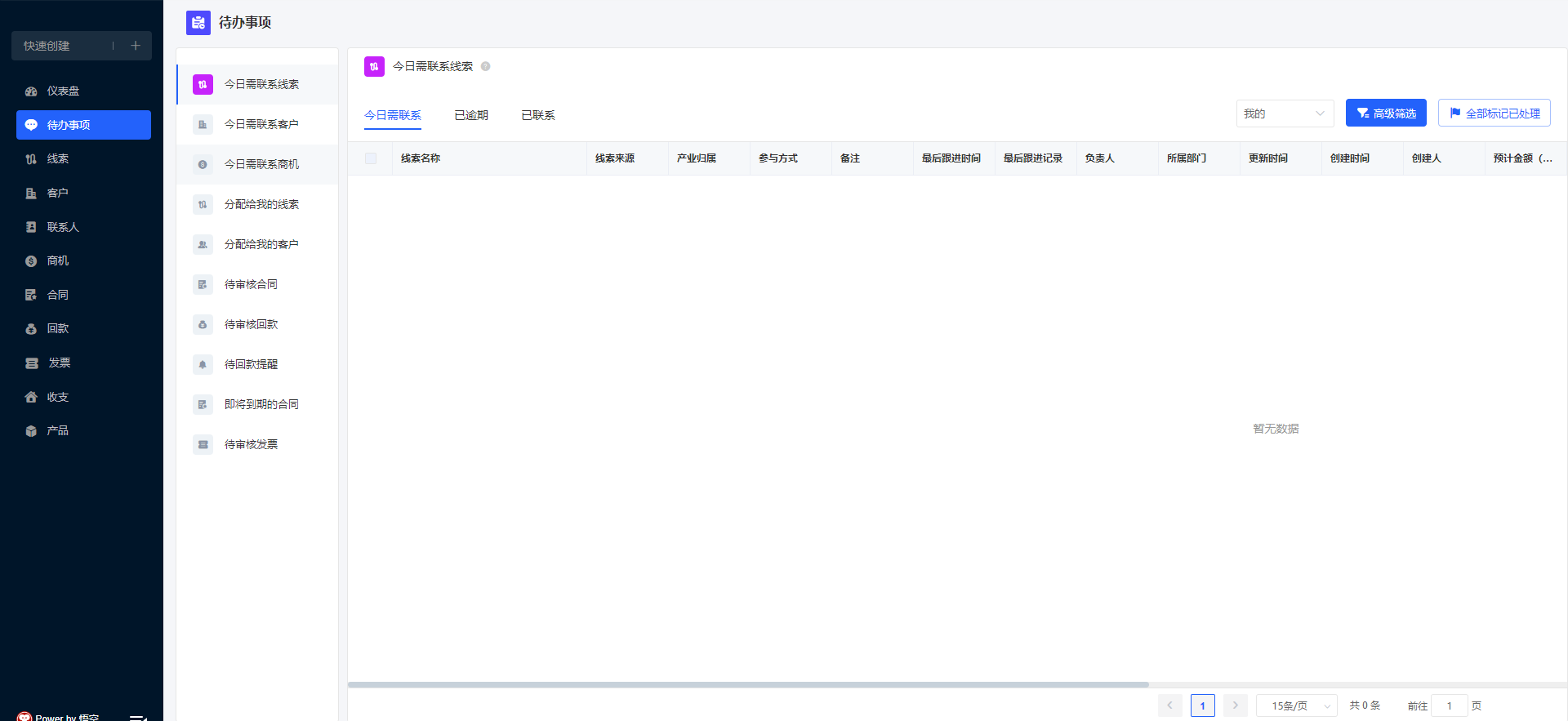Open the 15条/页 page size dropdown
This screenshot has width=1568, height=721.
point(1296,705)
